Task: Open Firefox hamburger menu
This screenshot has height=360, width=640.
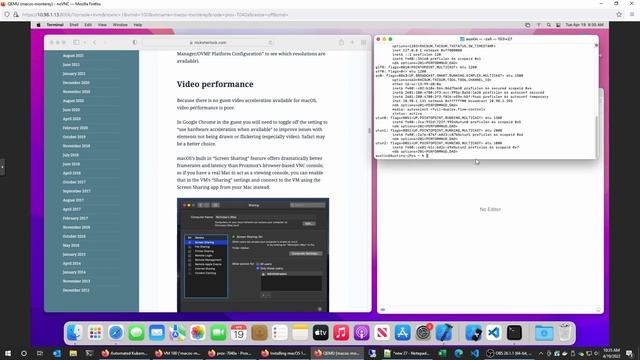Action: coord(632,14)
